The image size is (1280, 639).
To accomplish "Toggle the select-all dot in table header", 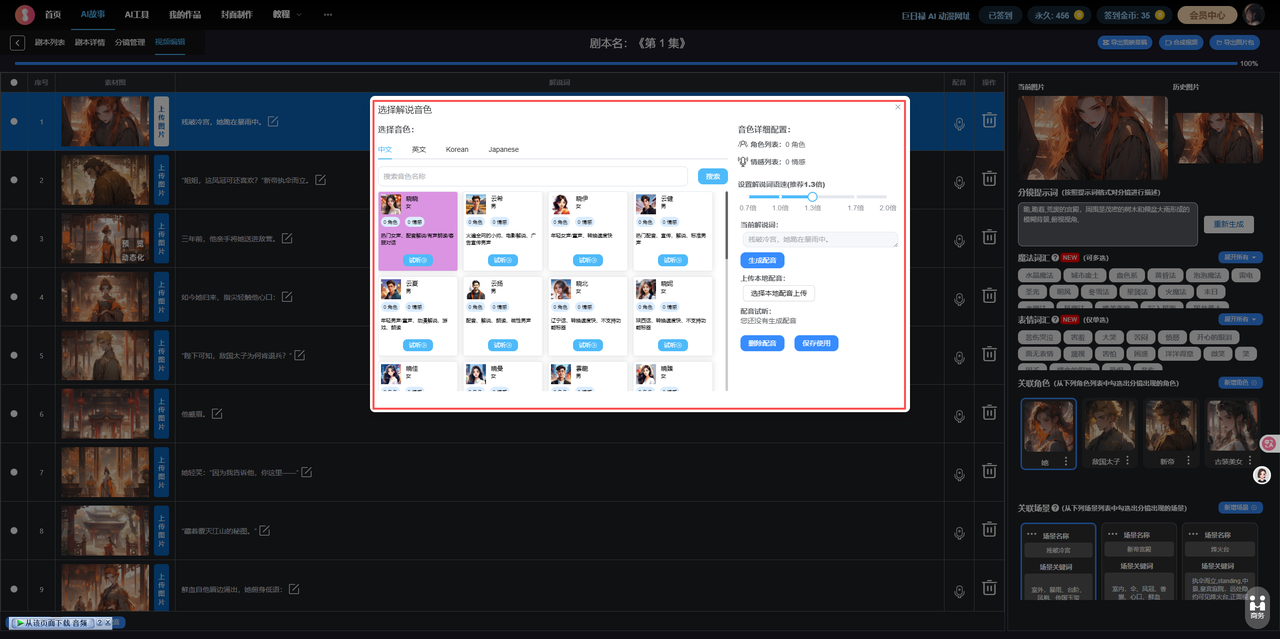I will coord(14,83).
